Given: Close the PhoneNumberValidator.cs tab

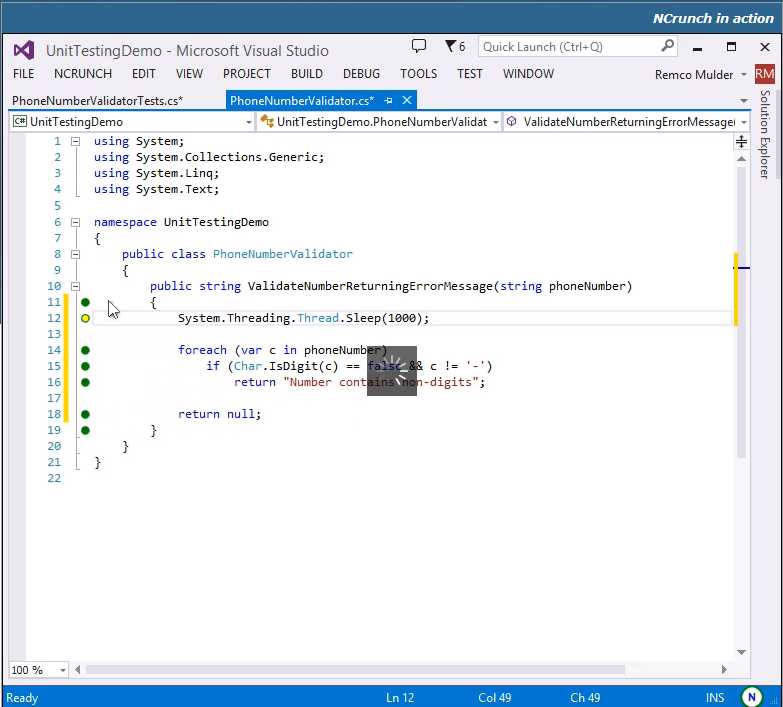Looking at the screenshot, I should click(406, 100).
